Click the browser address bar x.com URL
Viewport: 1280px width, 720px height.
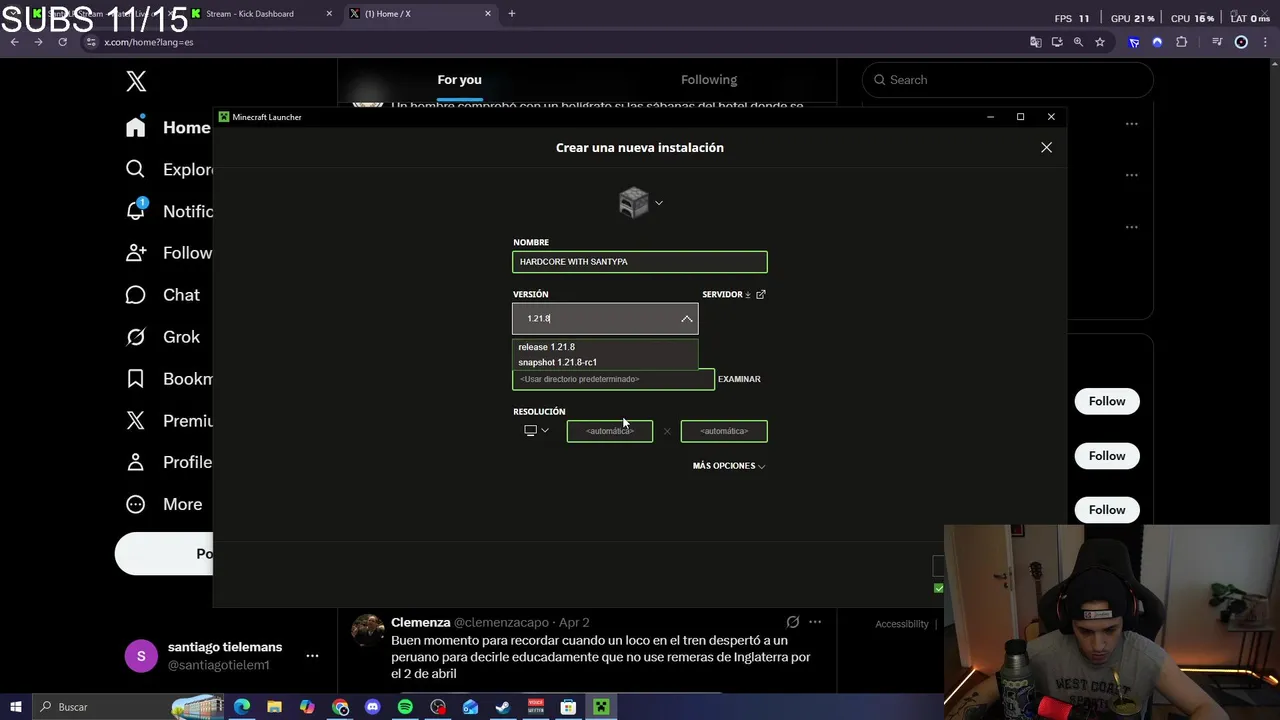pyautogui.click(x=149, y=42)
